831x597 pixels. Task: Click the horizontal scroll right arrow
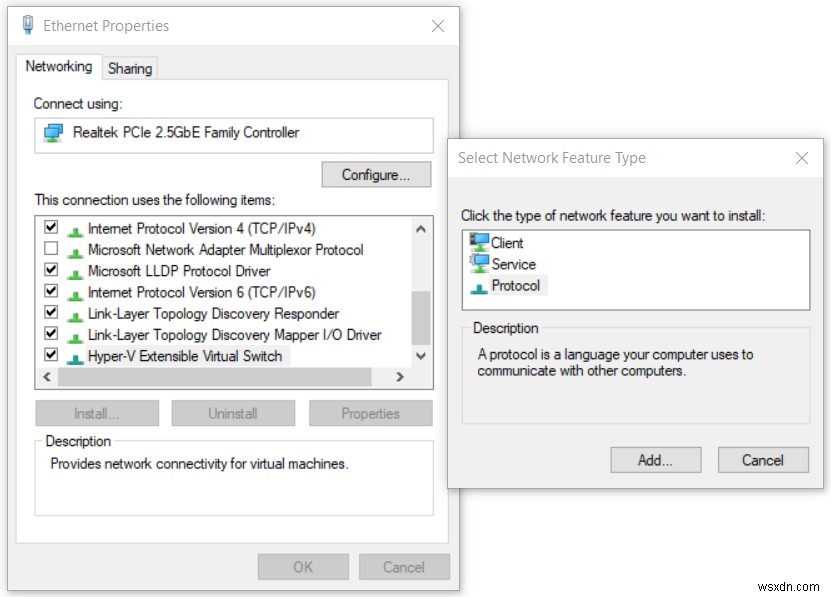(x=400, y=376)
